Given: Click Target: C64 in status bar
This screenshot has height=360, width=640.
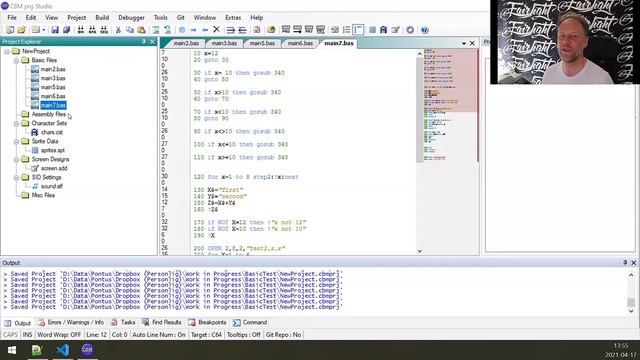Looking at the screenshot, I should coord(206,335).
